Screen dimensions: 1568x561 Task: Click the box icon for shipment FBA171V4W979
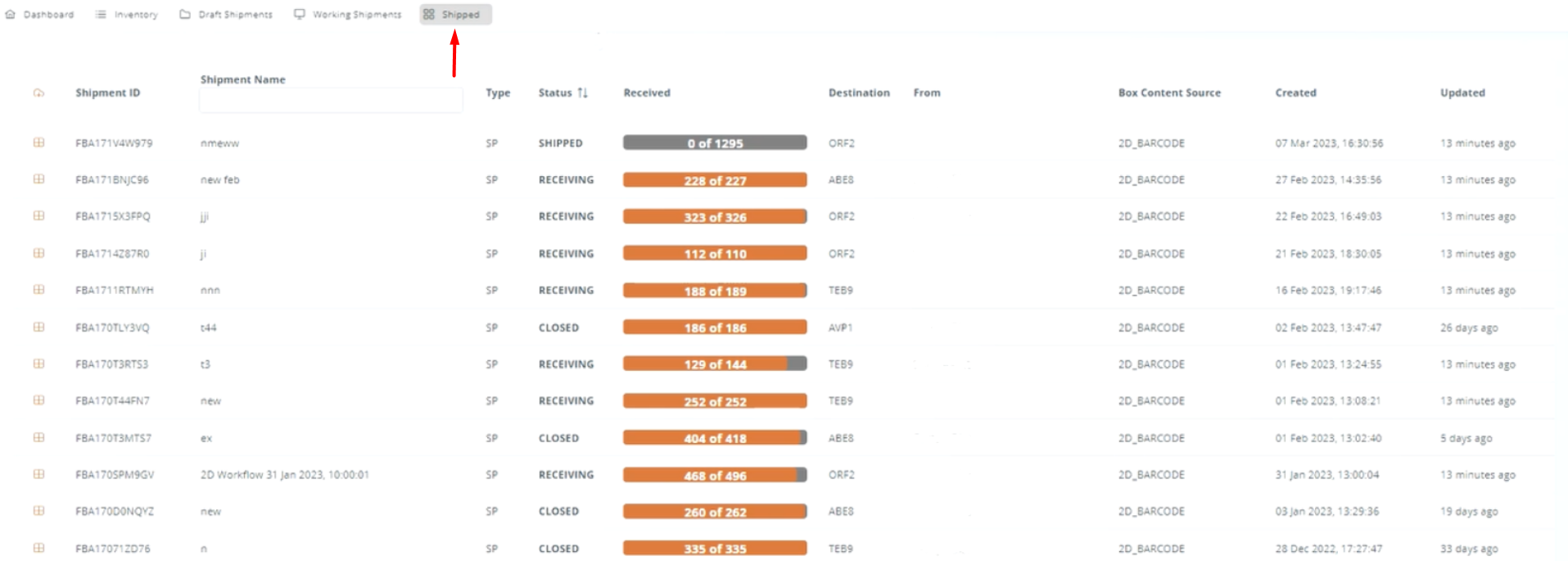click(x=38, y=143)
